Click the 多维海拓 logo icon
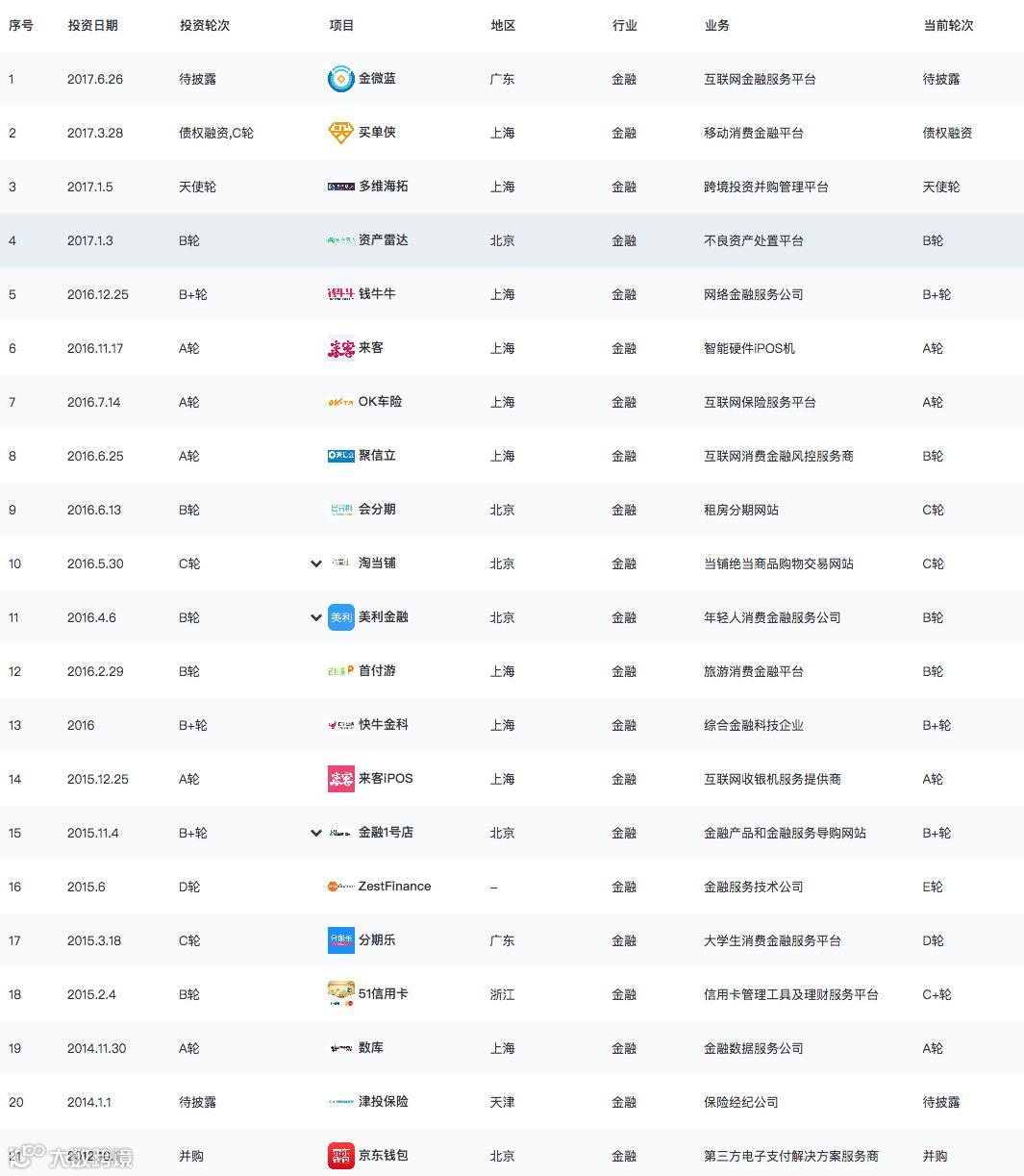This screenshot has height=1176, width=1024. tap(341, 187)
